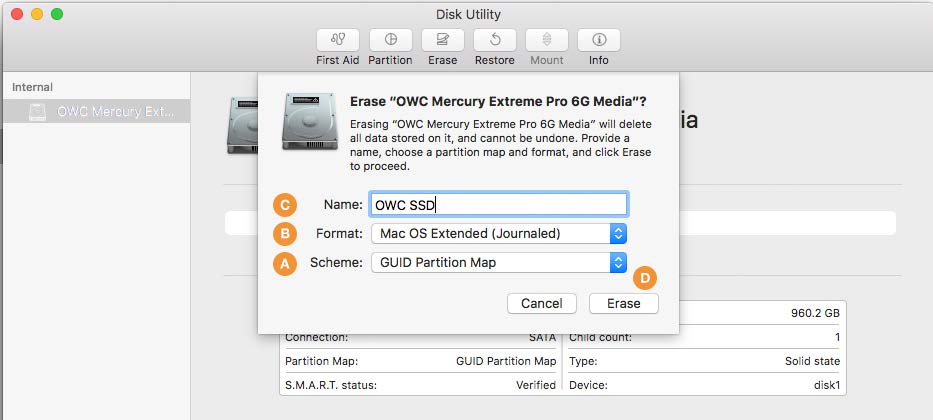Click the First Aid toolbar icon
The image size is (933, 420).
(x=338, y=40)
